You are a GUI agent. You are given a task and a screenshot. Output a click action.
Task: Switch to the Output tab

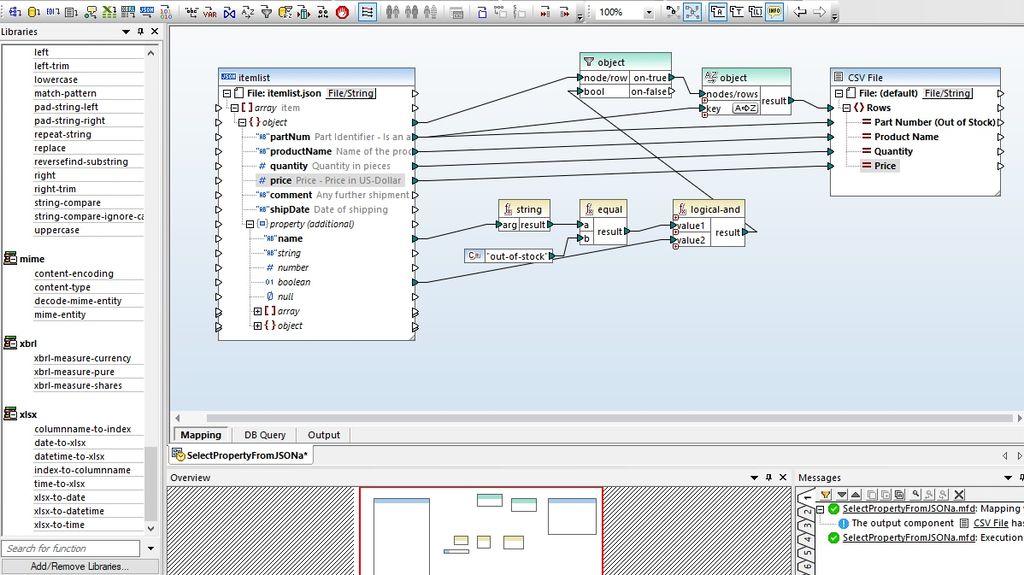(323, 435)
